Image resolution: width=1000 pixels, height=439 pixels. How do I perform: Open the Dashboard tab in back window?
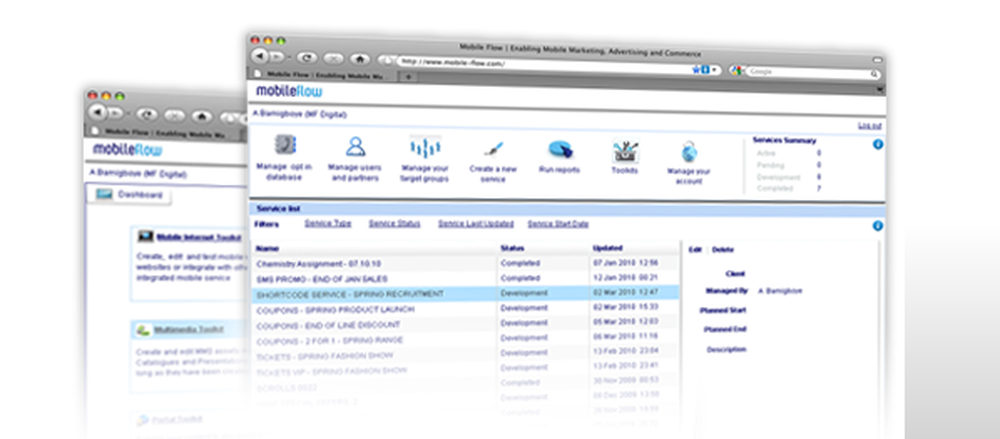coord(129,195)
